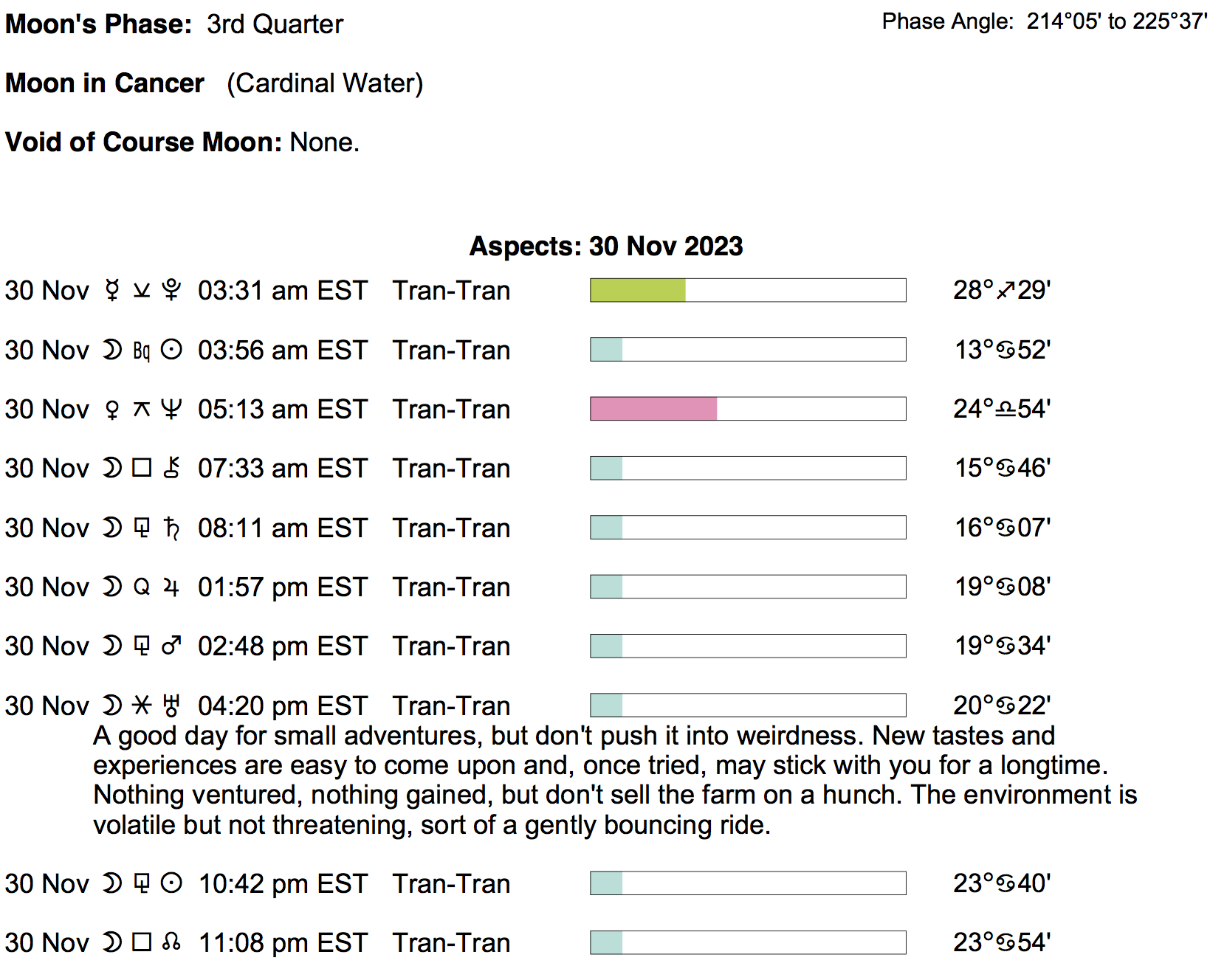
Task: Click the Mercury glyph in the 03:31 am row
Action: 112,290
